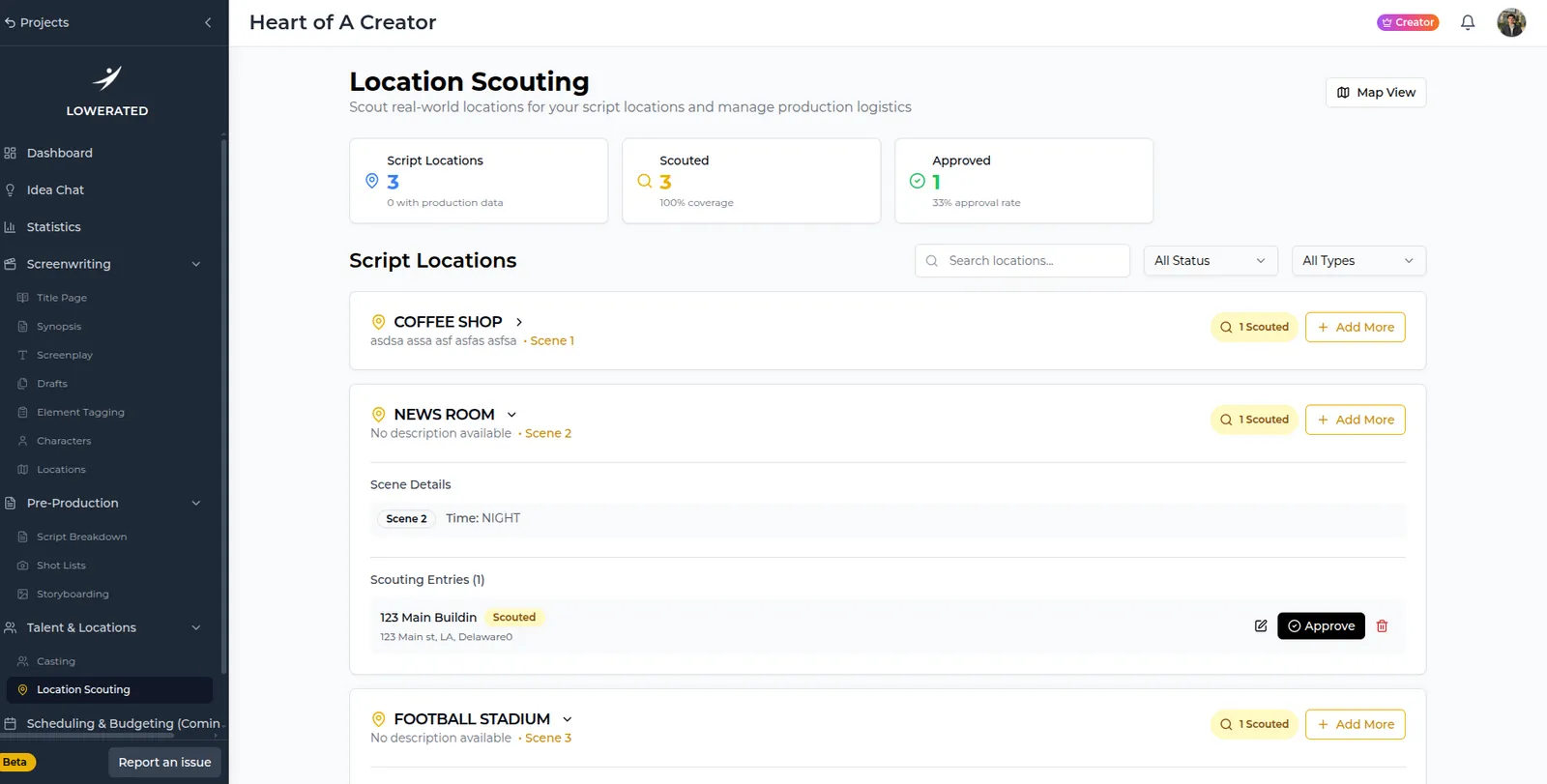Add more scouting for FOOTBALL STADIUM
The height and width of the screenshot is (784, 1547).
[1355, 724]
